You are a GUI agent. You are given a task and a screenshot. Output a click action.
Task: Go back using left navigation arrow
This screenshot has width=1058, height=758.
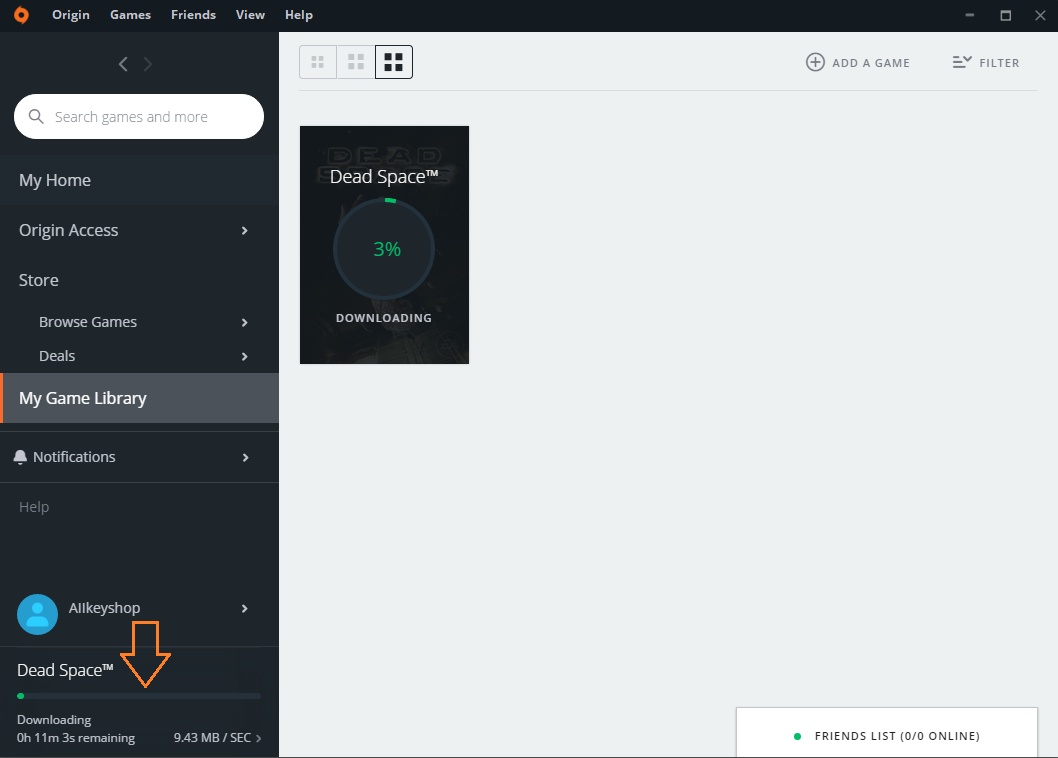click(123, 64)
